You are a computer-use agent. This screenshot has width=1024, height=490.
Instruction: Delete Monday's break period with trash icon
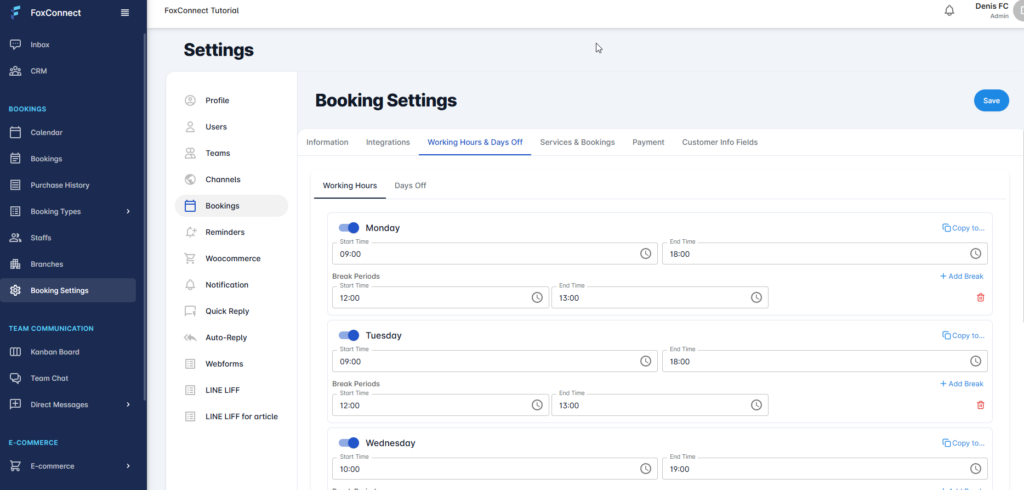pos(980,297)
